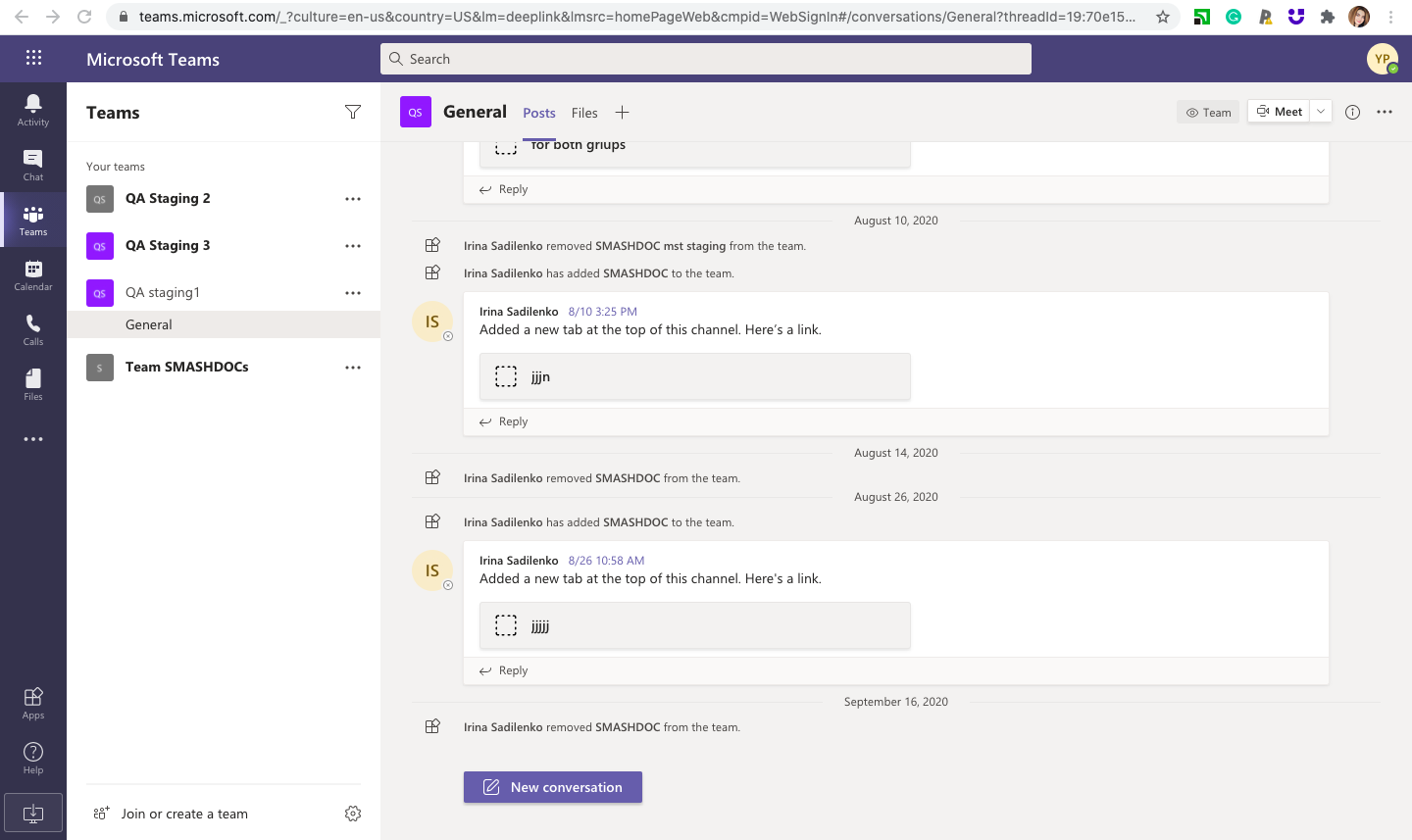Switch to the Files tab

[584, 113]
